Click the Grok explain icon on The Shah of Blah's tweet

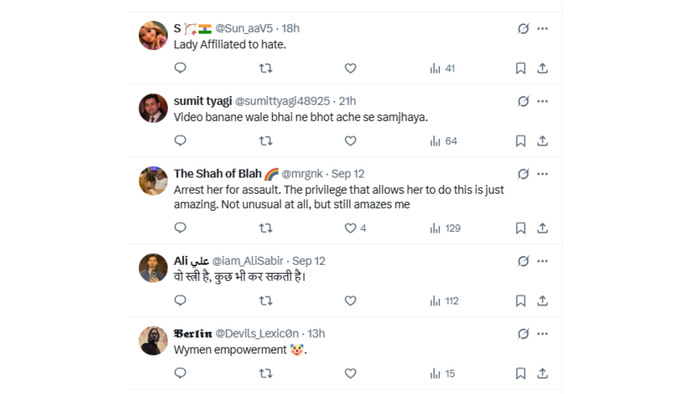(523, 174)
